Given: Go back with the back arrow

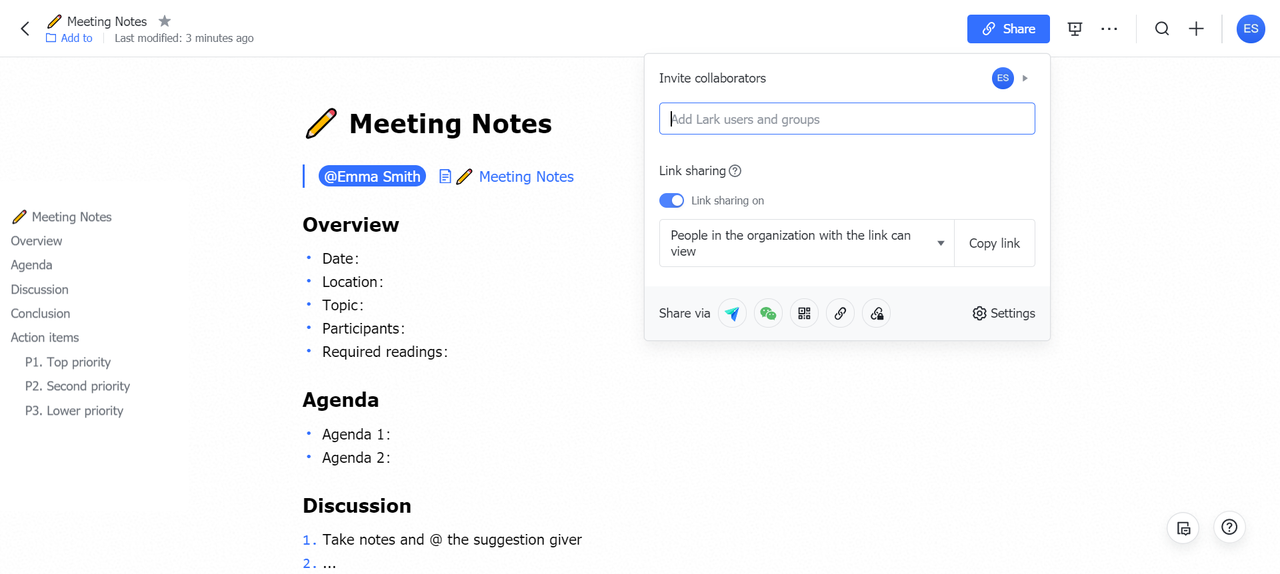Looking at the screenshot, I should point(25,29).
